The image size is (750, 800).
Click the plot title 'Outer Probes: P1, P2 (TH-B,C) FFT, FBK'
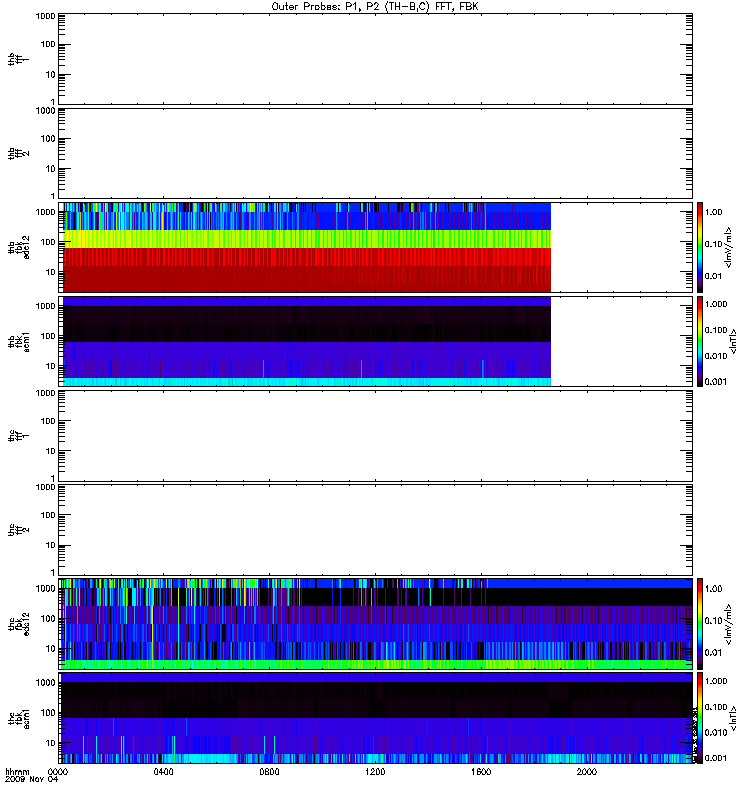click(375, 7)
